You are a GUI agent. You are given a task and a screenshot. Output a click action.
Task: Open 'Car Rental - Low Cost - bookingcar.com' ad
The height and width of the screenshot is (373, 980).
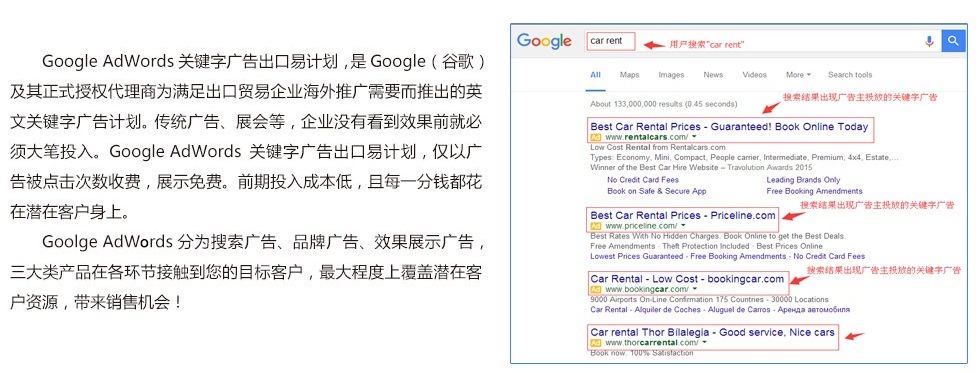[687, 279]
